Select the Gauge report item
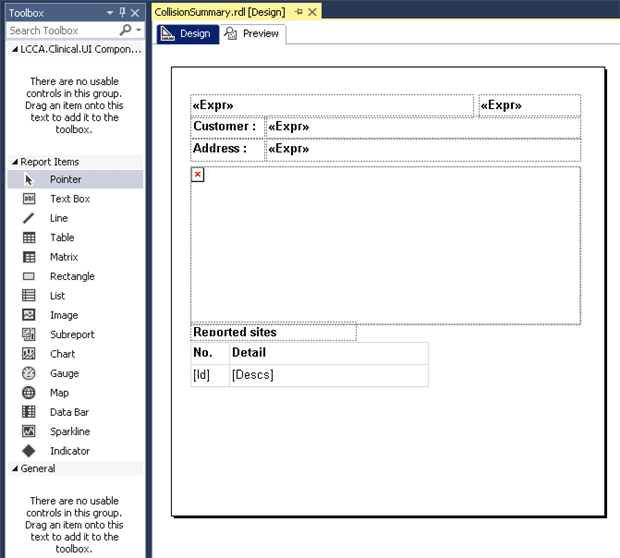620x558 pixels. 64,373
